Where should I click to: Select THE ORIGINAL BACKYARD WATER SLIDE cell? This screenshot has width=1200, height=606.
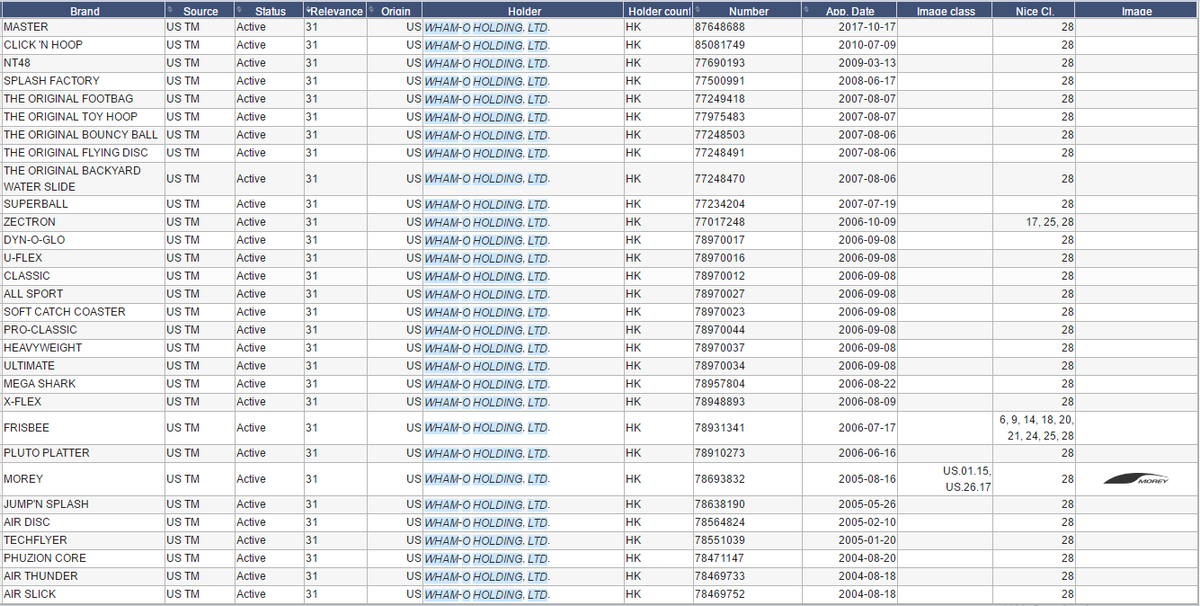click(x=83, y=179)
